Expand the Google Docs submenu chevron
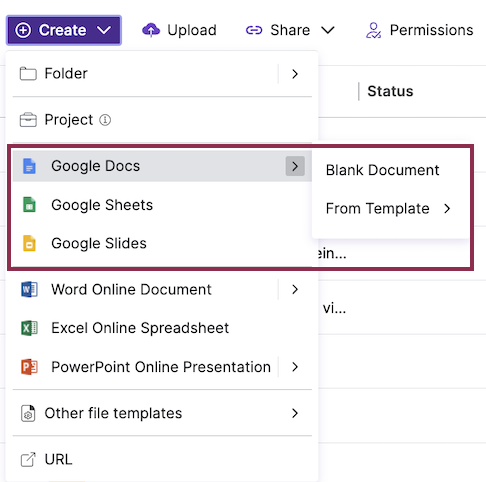Viewport: 486px width, 482px height. point(295,166)
